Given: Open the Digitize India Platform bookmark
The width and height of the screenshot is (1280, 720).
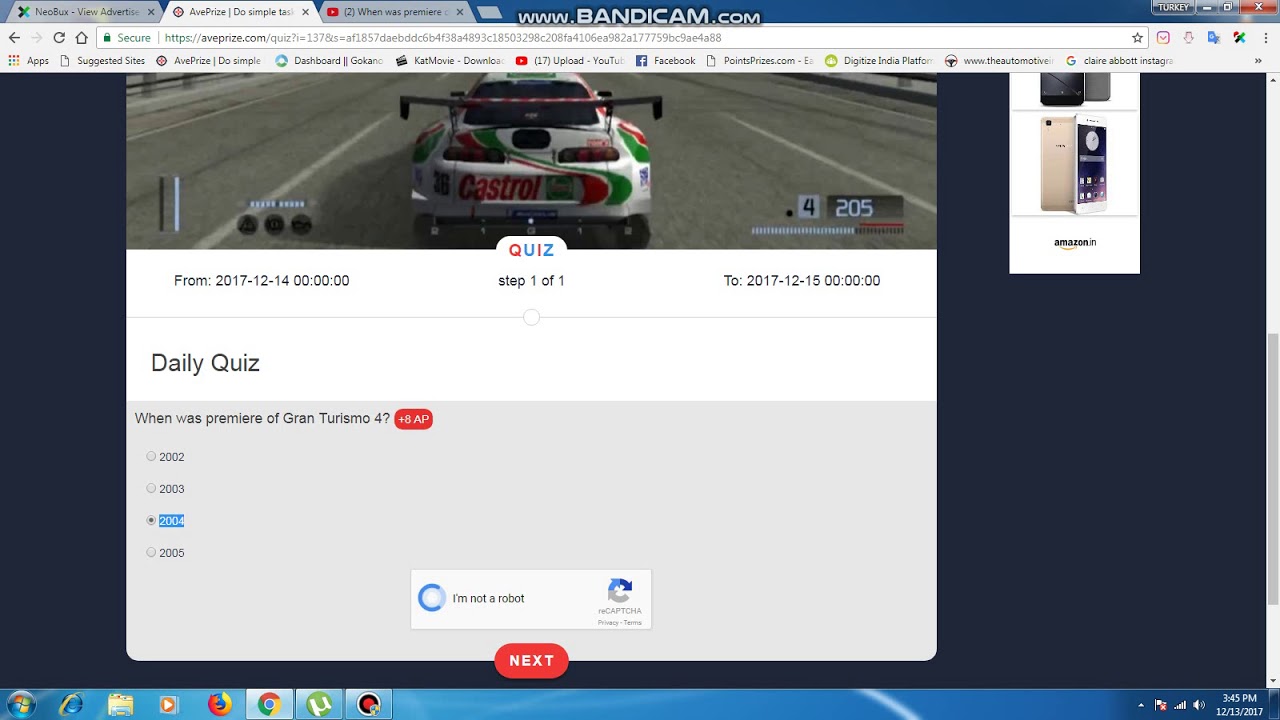Looking at the screenshot, I should tap(879, 61).
